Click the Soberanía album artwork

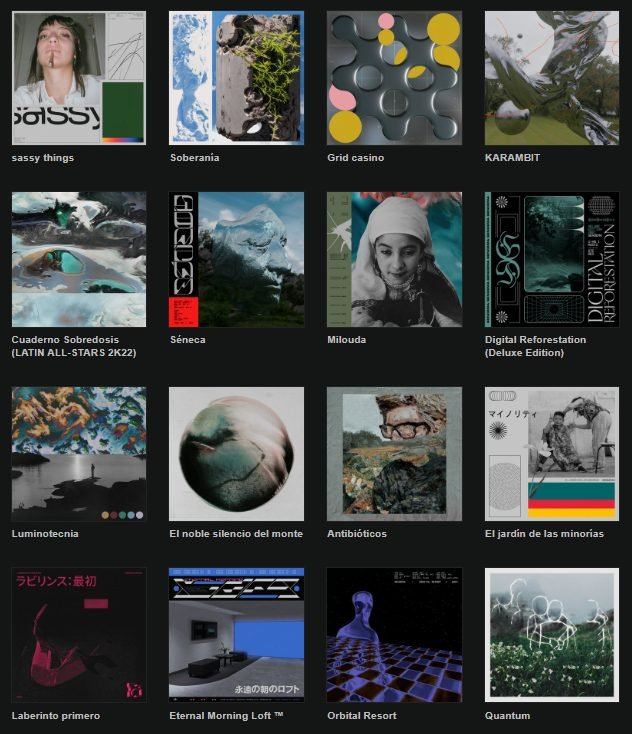[x=236, y=78]
